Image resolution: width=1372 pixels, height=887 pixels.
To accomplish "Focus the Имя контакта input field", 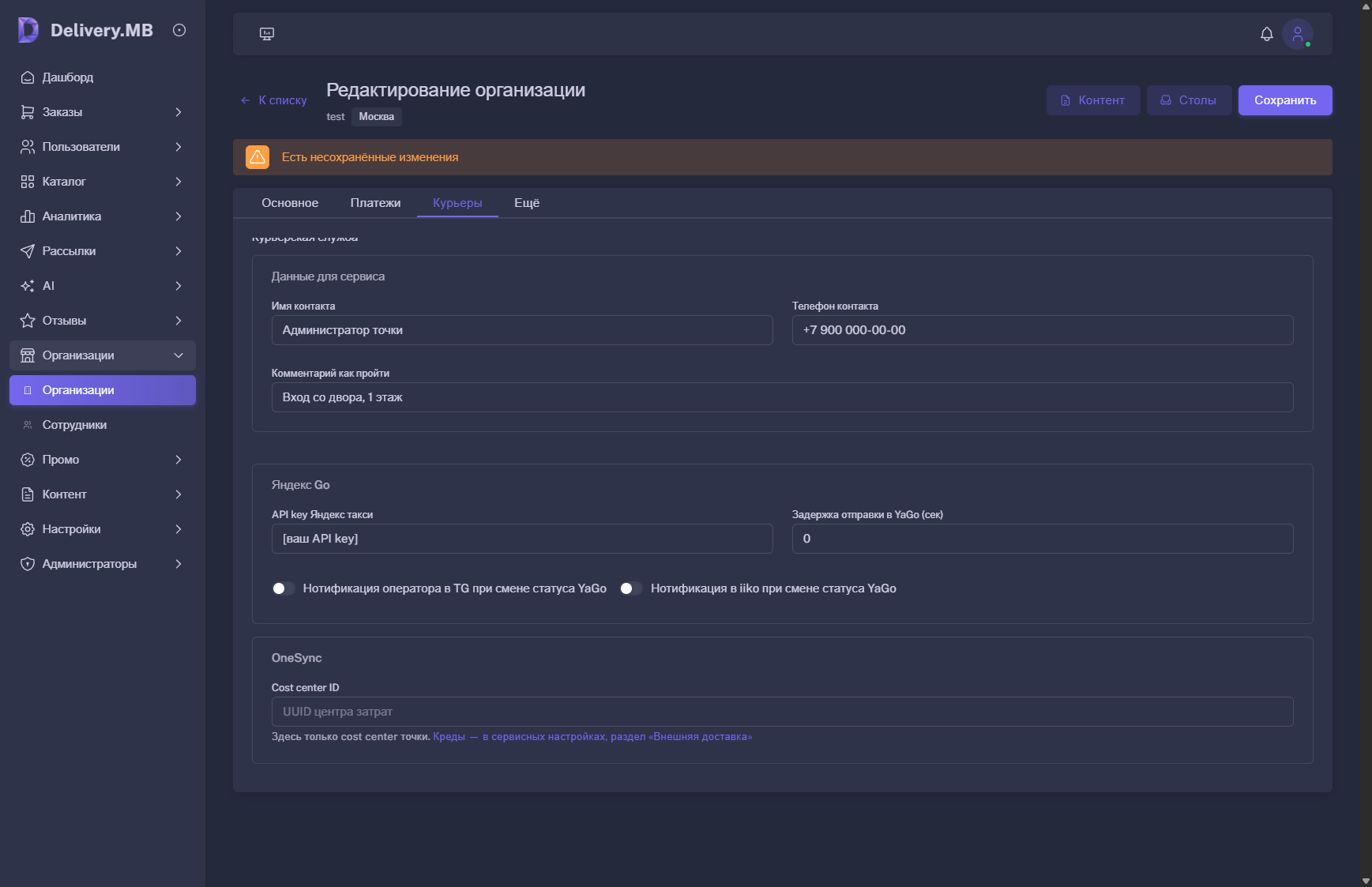I will pos(522,330).
